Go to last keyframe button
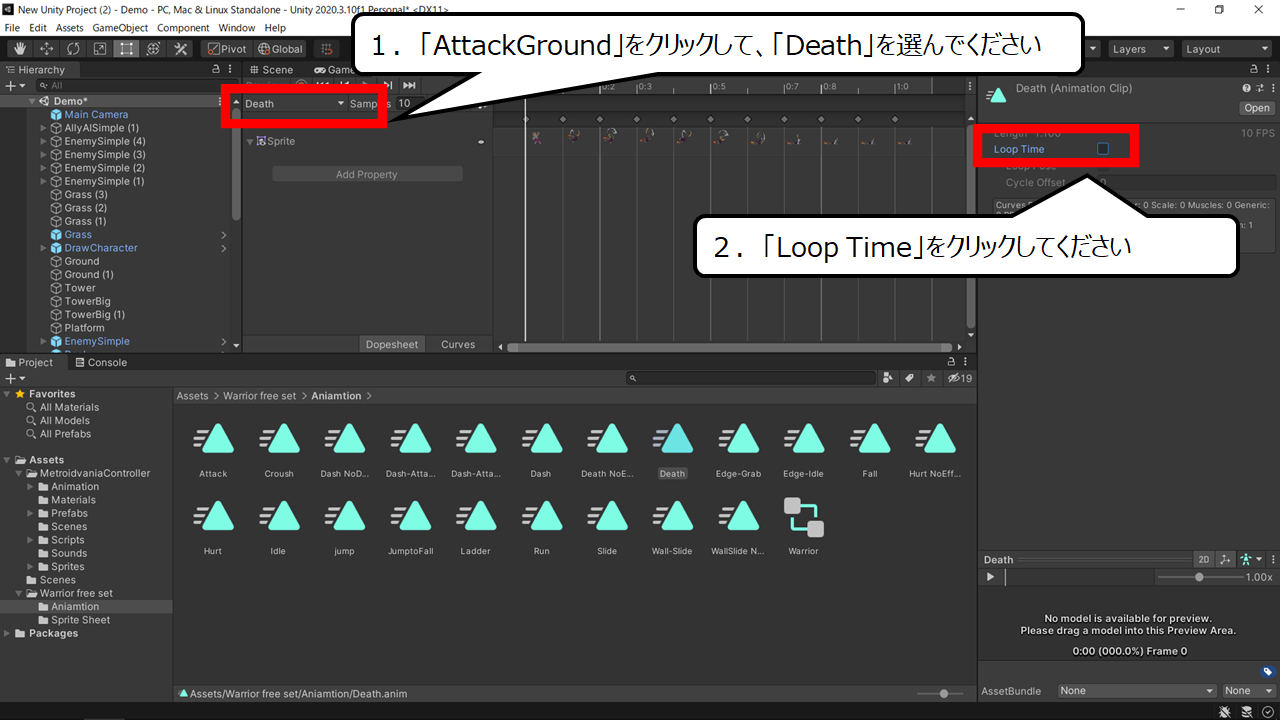The width and height of the screenshot is (1280, 720). (x=409, y=86)
